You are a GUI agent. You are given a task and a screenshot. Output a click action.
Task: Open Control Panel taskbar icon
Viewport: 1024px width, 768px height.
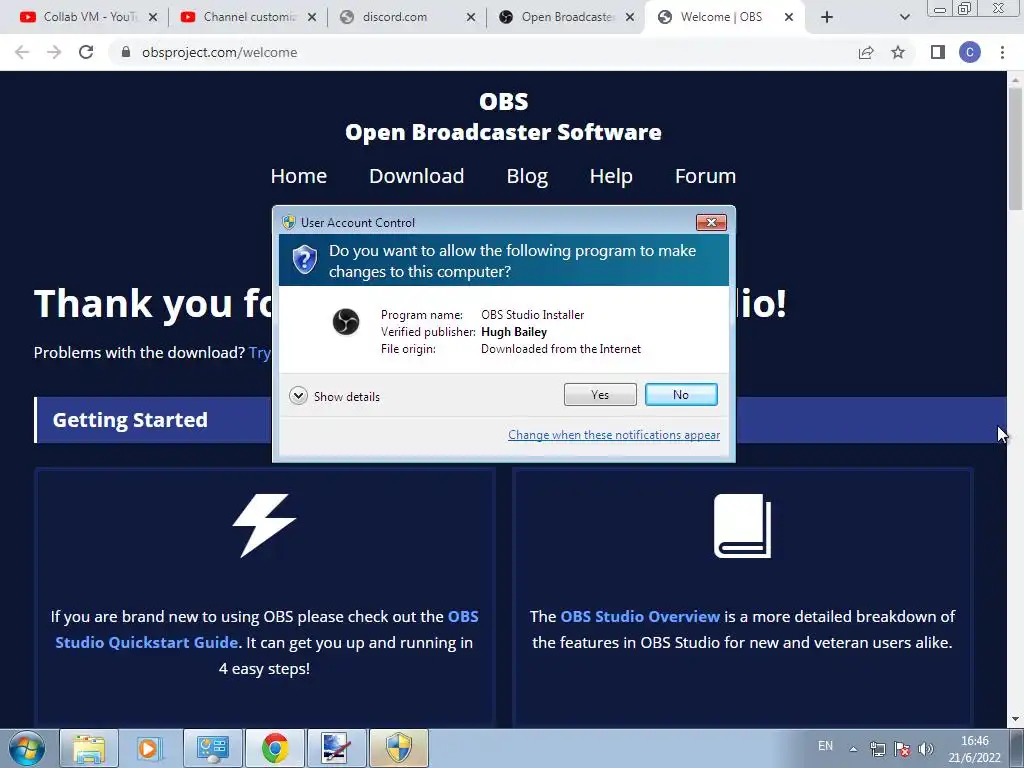click(213, 748)
